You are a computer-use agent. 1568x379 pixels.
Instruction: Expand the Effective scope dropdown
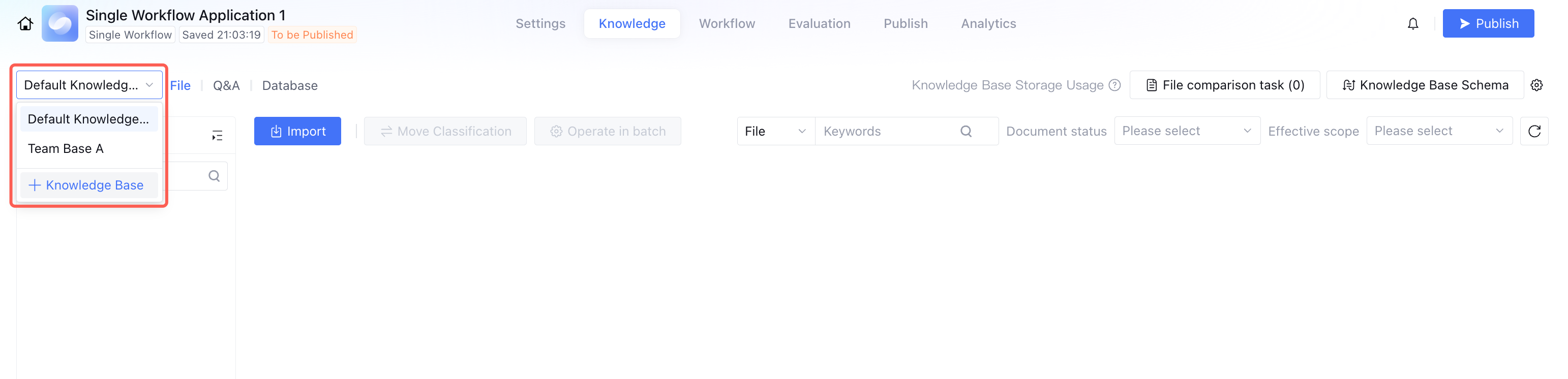pyautogui.click(x=1439, y=132)
